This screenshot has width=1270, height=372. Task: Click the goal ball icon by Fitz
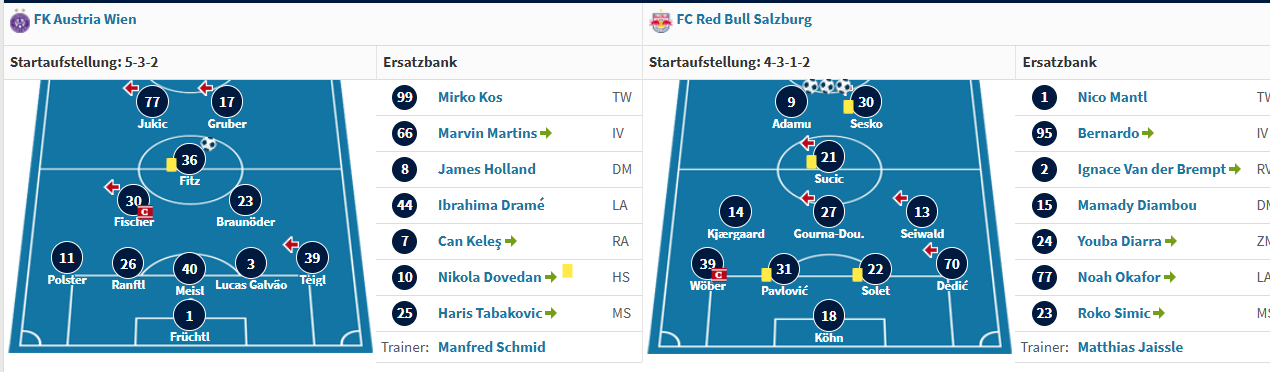(208, 144)
